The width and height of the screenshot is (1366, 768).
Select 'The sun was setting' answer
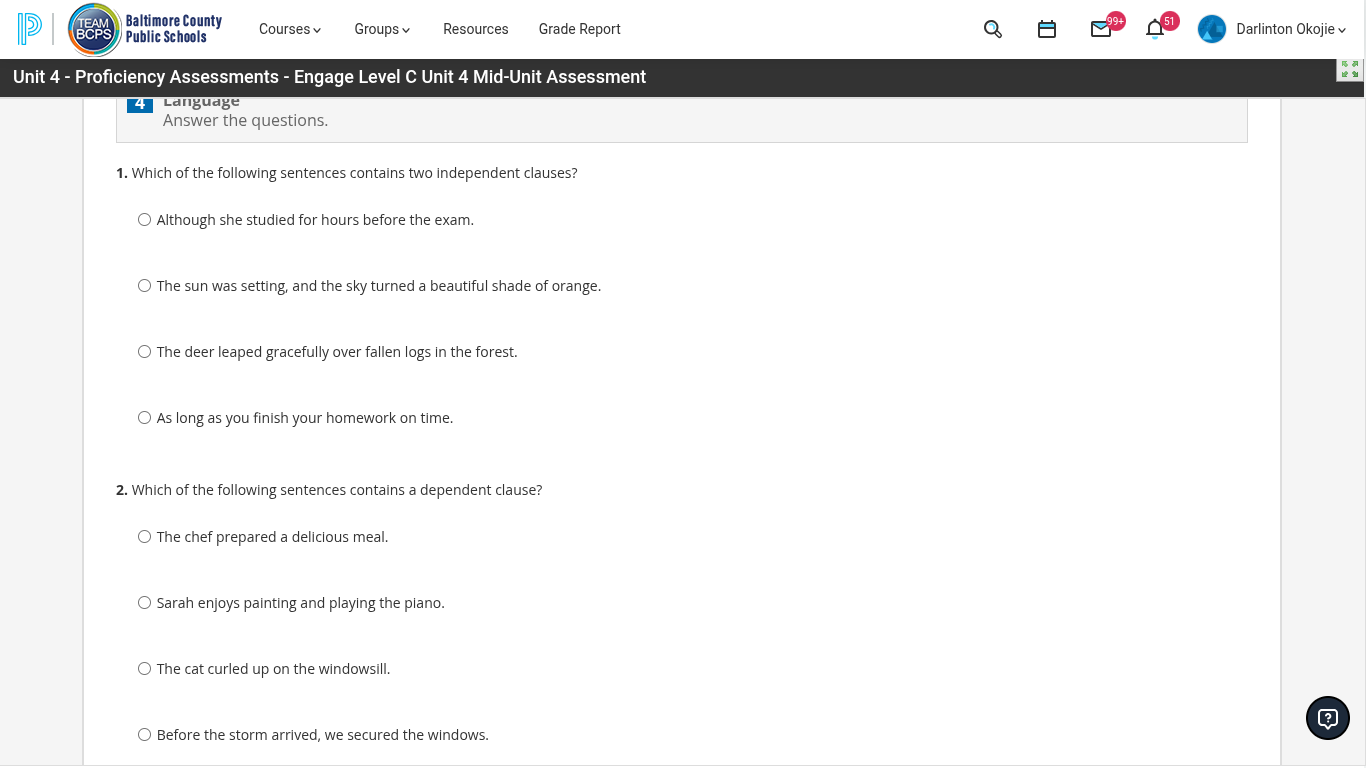pyautogui.click(x=145, y=286)
